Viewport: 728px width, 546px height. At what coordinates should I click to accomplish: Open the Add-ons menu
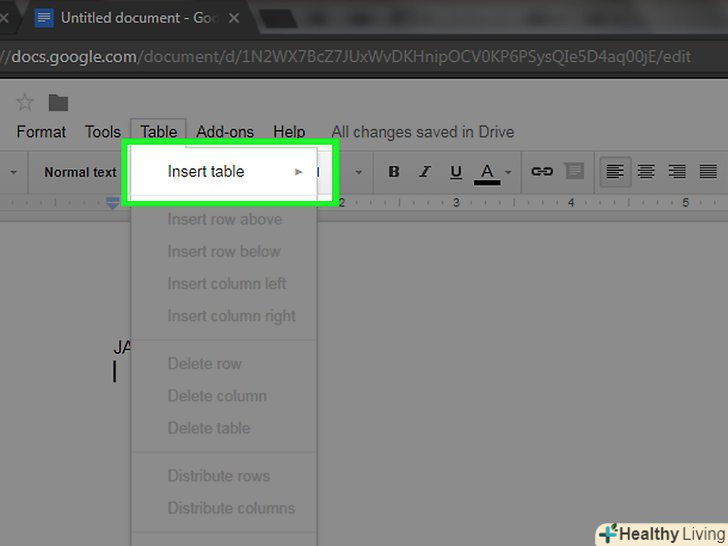coord(225,132)
